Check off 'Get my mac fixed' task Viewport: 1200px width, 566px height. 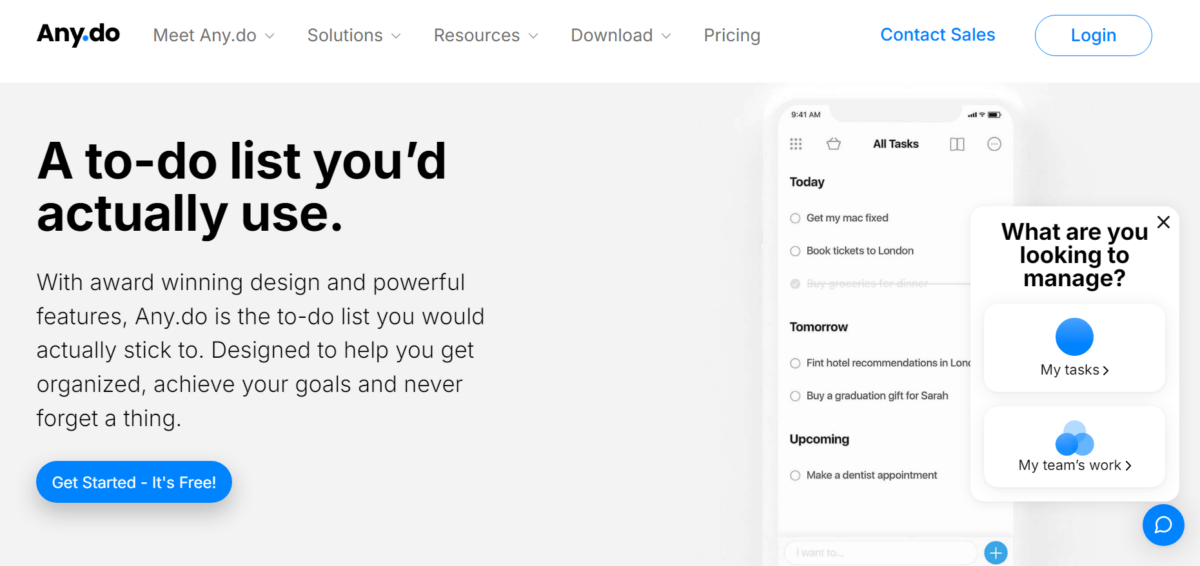click(x=795, y=218)
